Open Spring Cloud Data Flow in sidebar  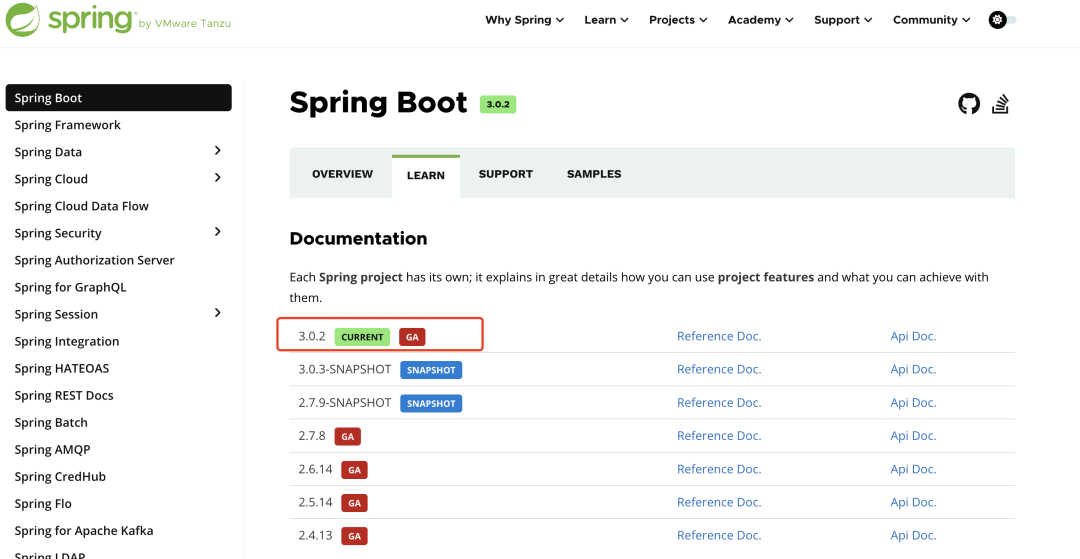[81, 206]
